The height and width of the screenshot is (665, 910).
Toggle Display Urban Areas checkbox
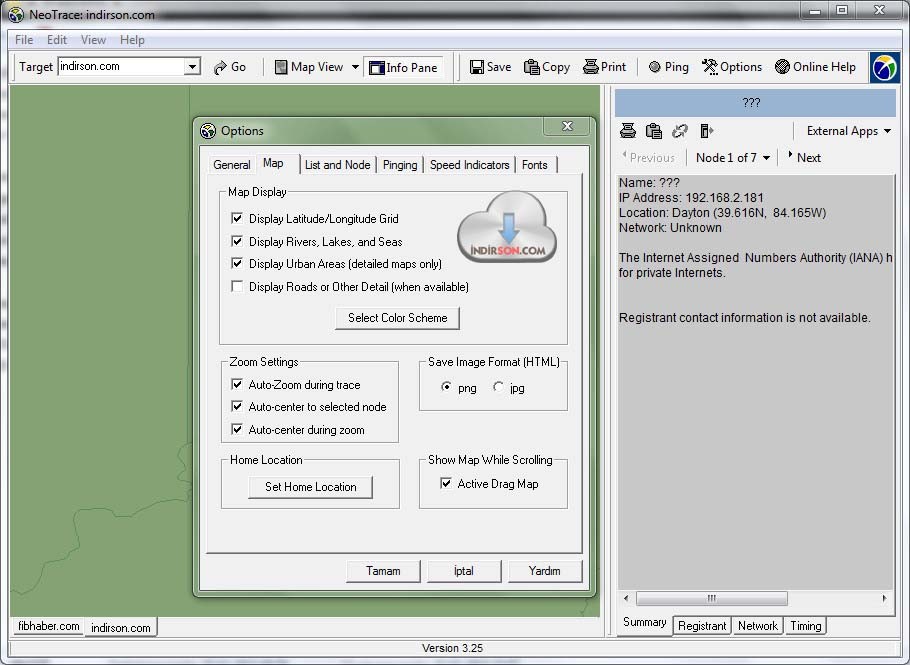237,263
